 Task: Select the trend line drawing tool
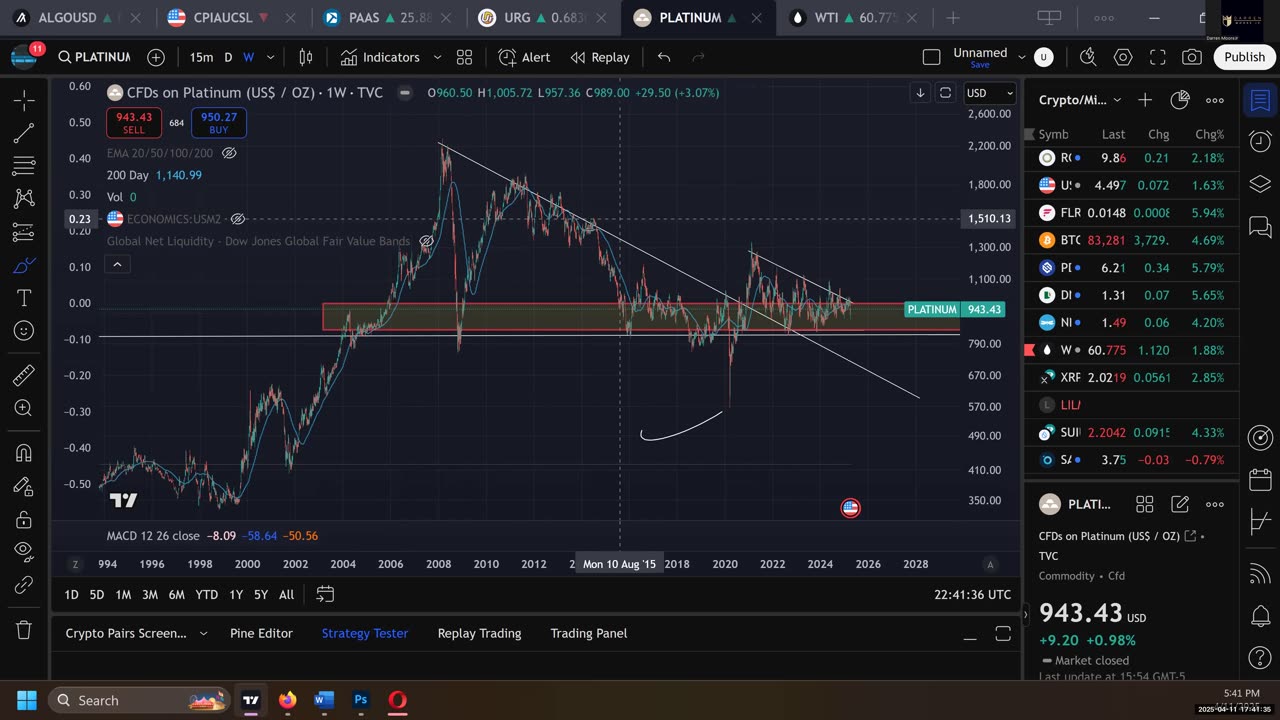[24, 133]
